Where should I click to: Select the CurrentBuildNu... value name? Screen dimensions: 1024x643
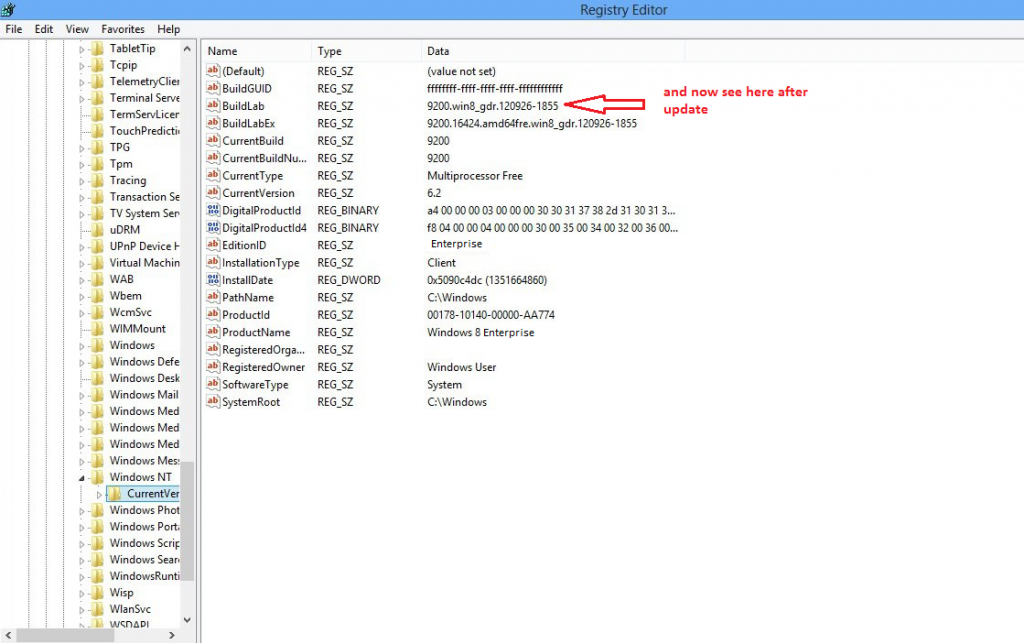[264, 158]
